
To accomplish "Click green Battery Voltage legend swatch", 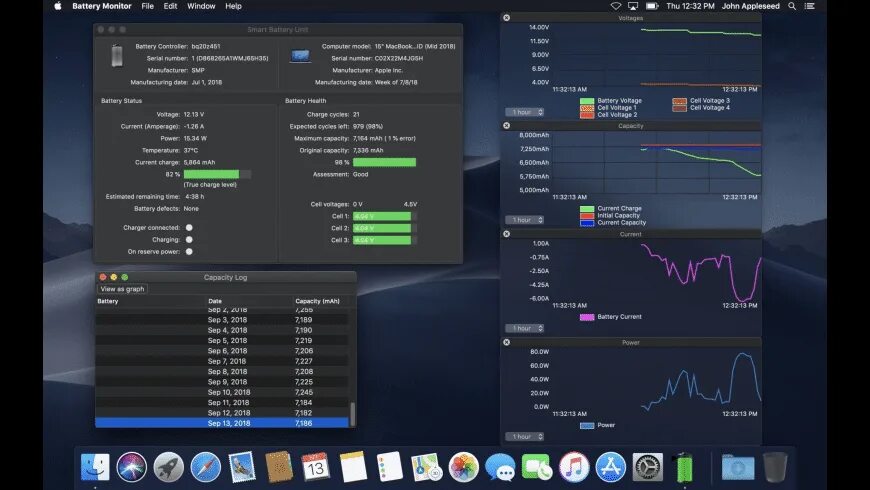I will click(587, 101).
